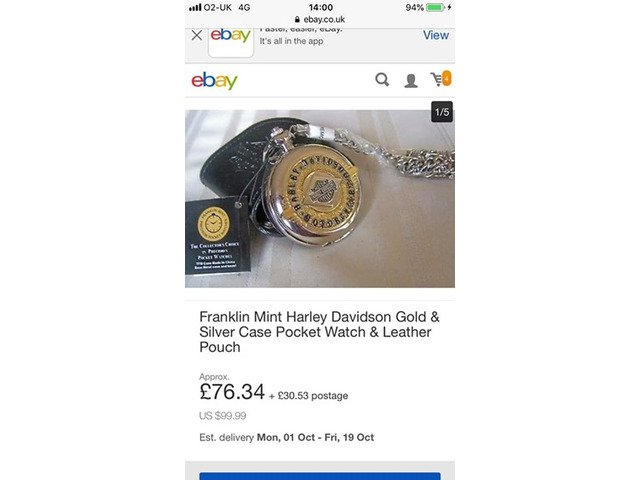Open the shopping cart icon
Screen dimensions: 640x480
pos(438,80)
